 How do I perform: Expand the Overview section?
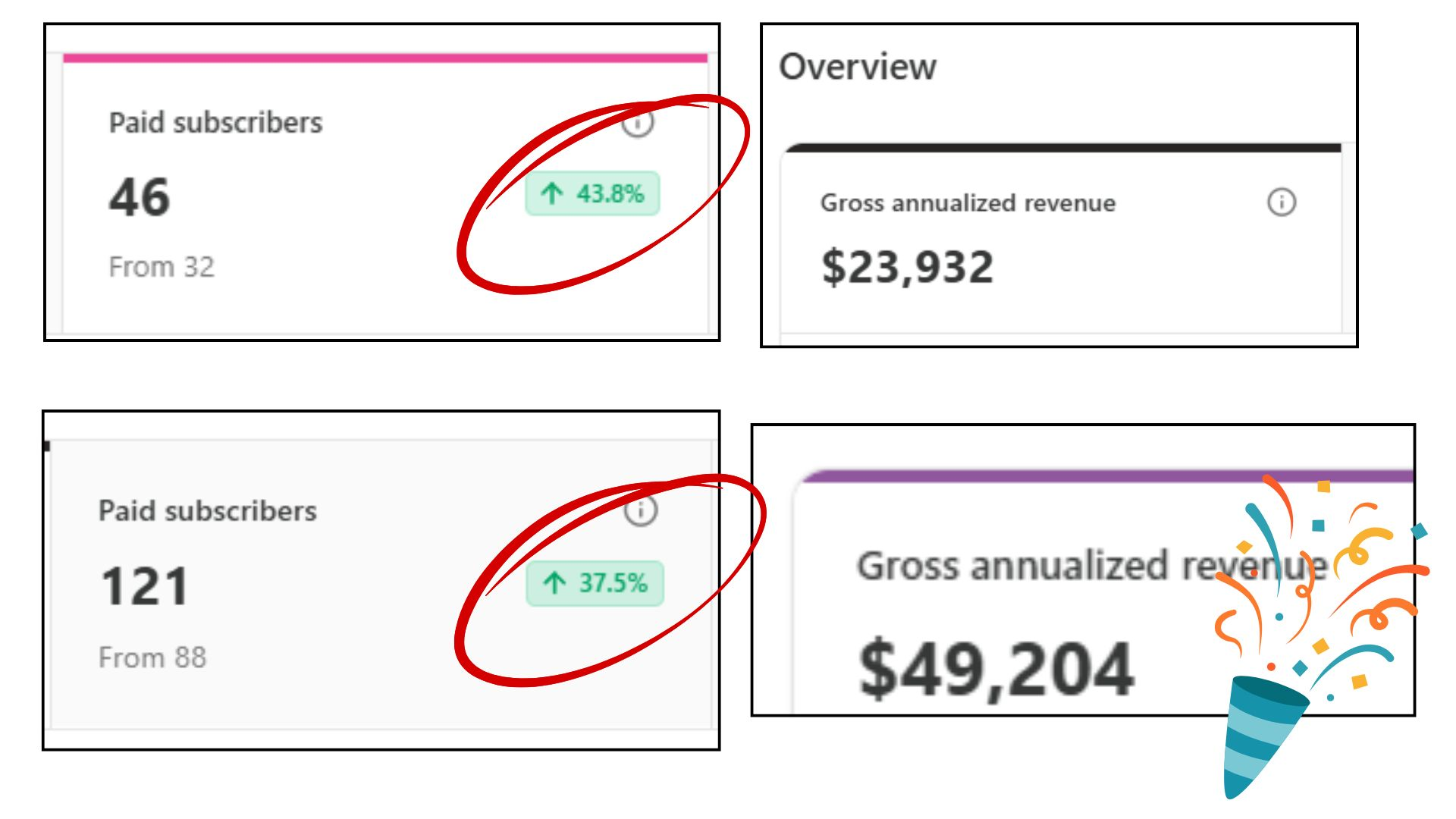point(857,67)
